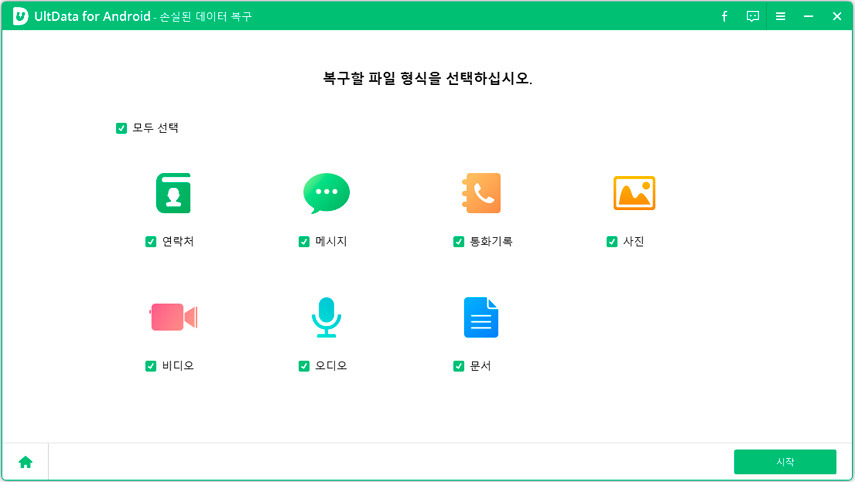Open the hamburger menu in title bar

[780, 16]
